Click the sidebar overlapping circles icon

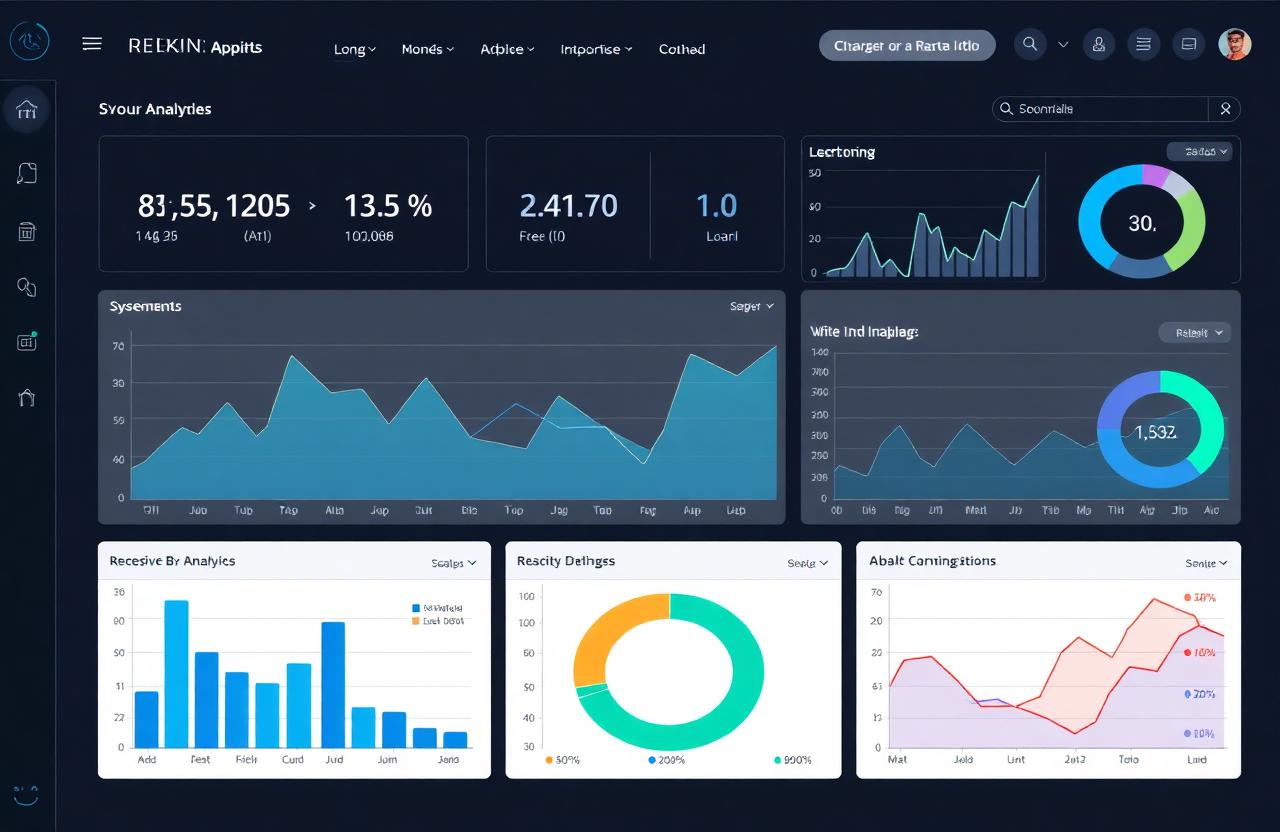(x=27, y=287)
